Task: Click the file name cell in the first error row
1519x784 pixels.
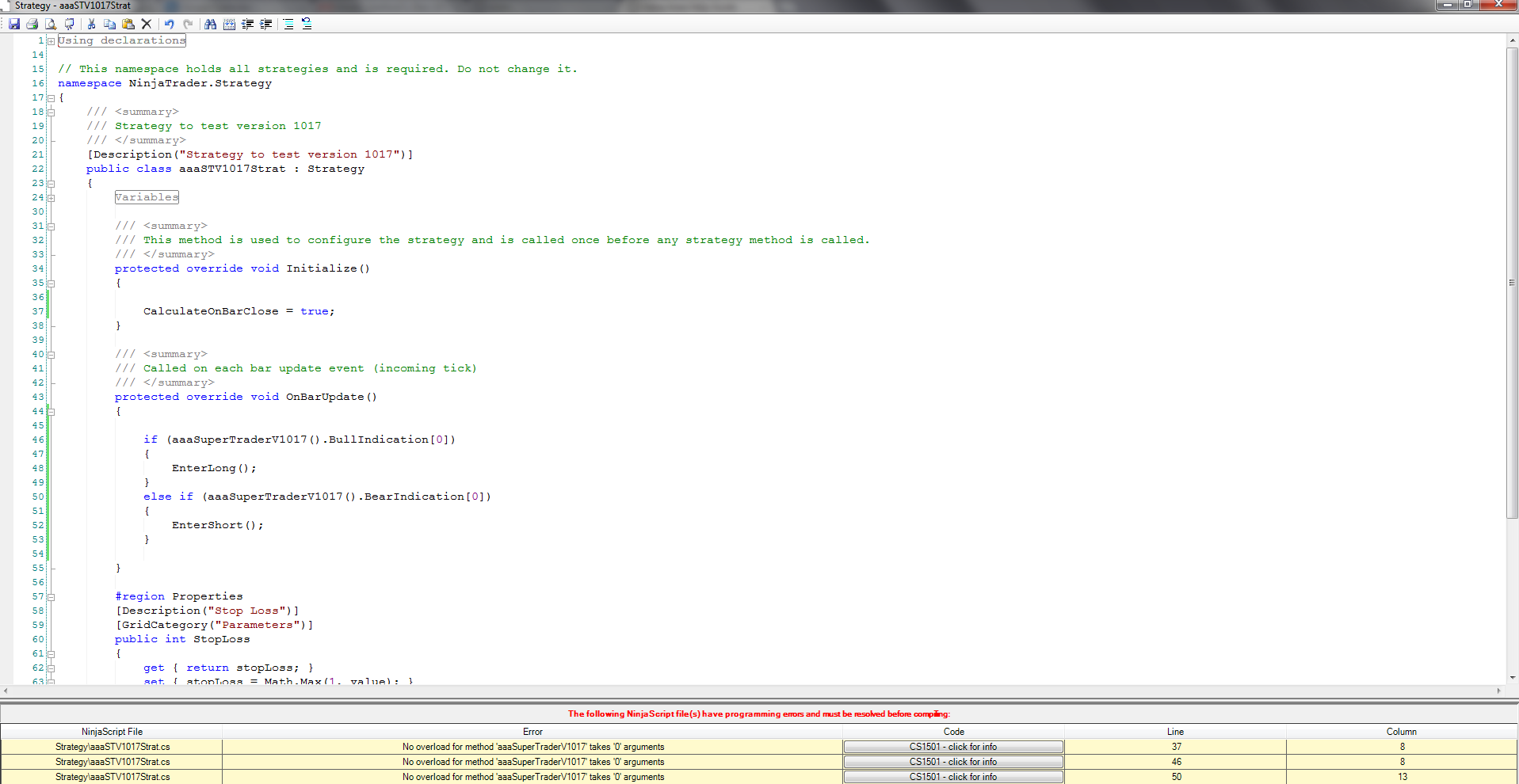Action: (113, 747)
